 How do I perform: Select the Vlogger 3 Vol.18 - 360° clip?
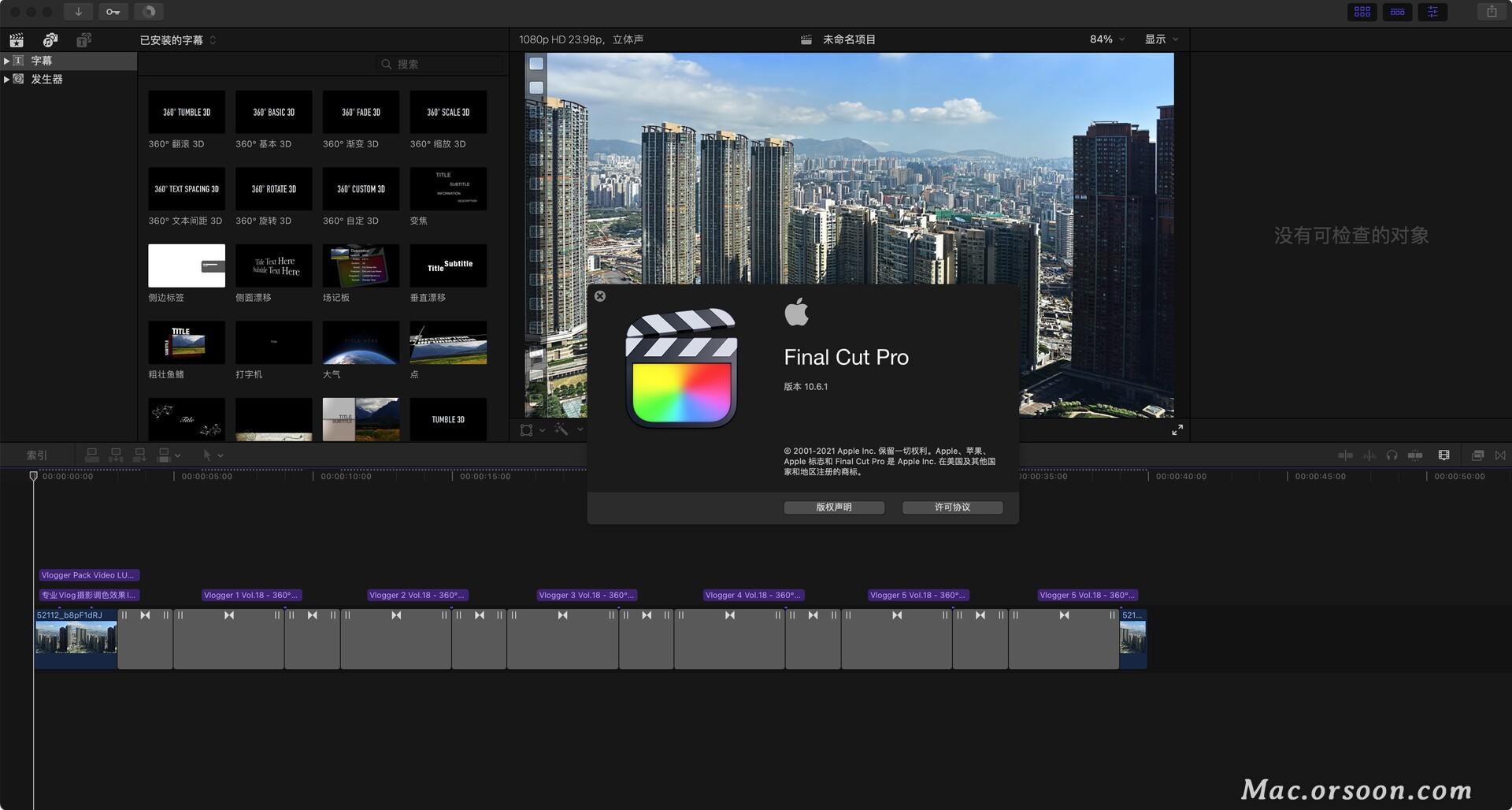(x=586, y=595)
